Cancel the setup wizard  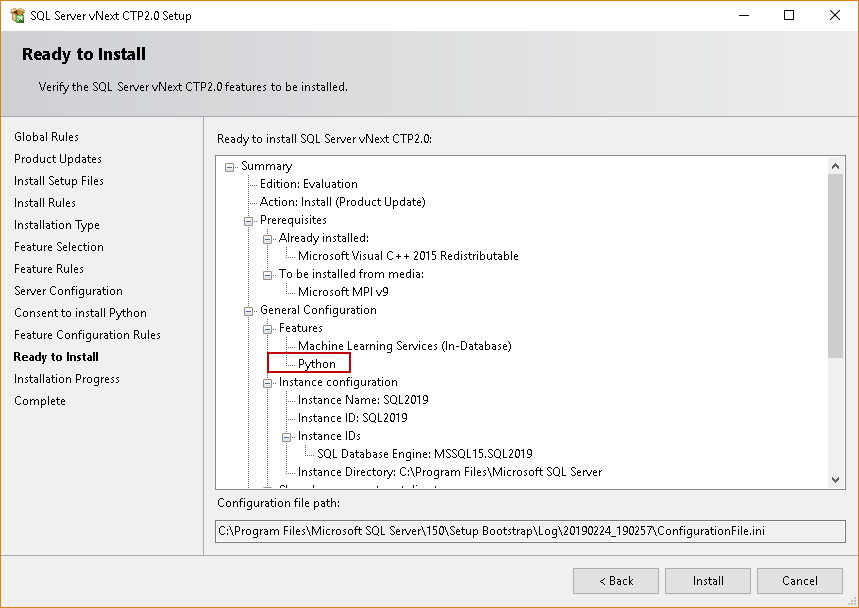800,581
